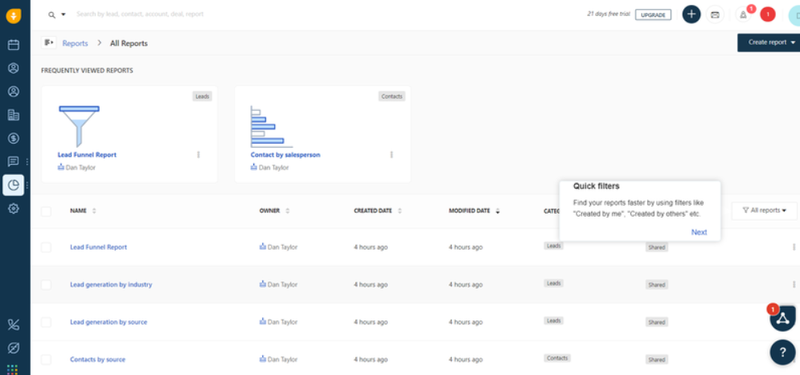Open the All reports filter dropdown
This screenshot has width=800, height=375.
tap(764, 210)
